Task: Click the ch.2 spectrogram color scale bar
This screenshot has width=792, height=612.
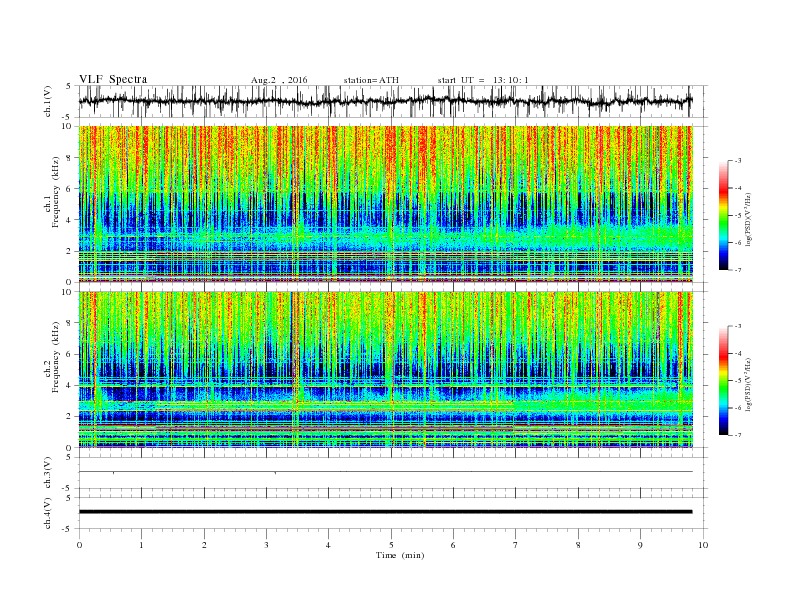Action: click(x=723, y=380)
